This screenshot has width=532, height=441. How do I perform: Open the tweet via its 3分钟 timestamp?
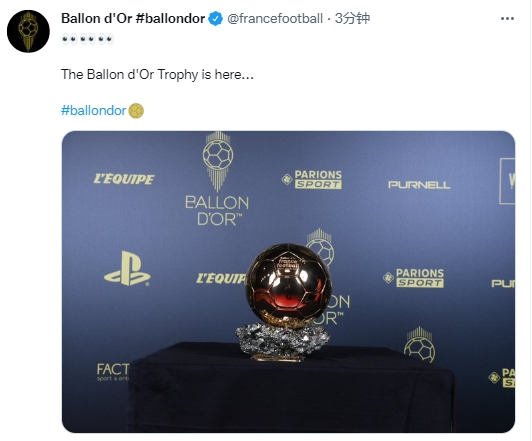point(352,18)
